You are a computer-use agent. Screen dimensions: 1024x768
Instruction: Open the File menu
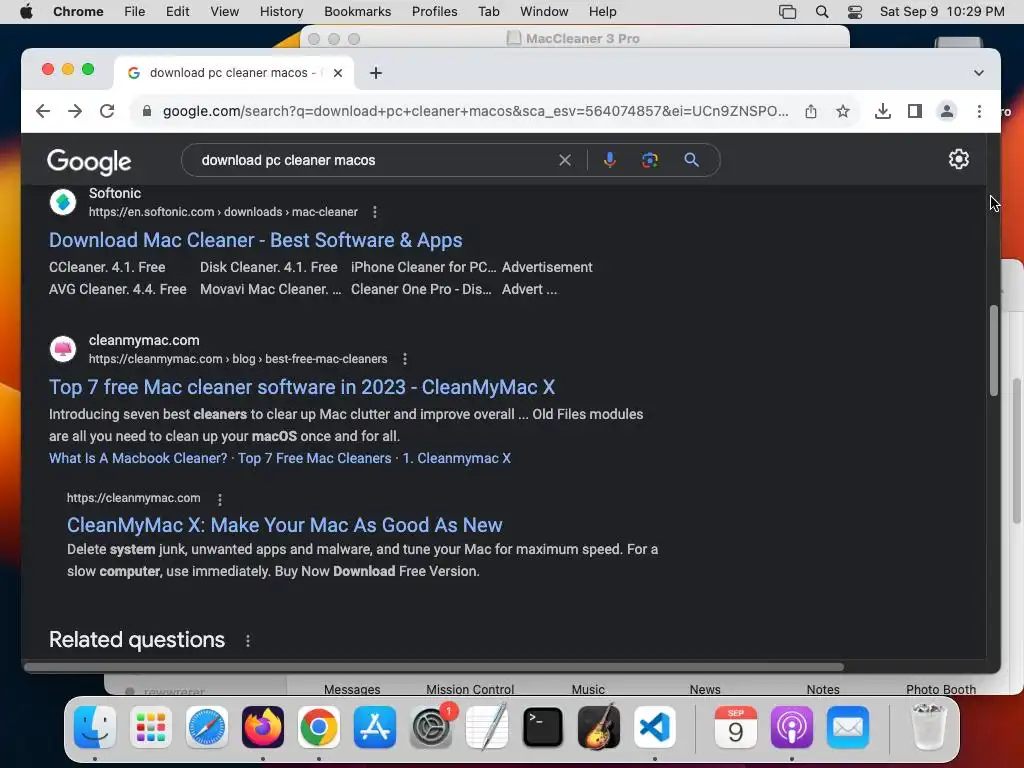(x=135, y=12)
